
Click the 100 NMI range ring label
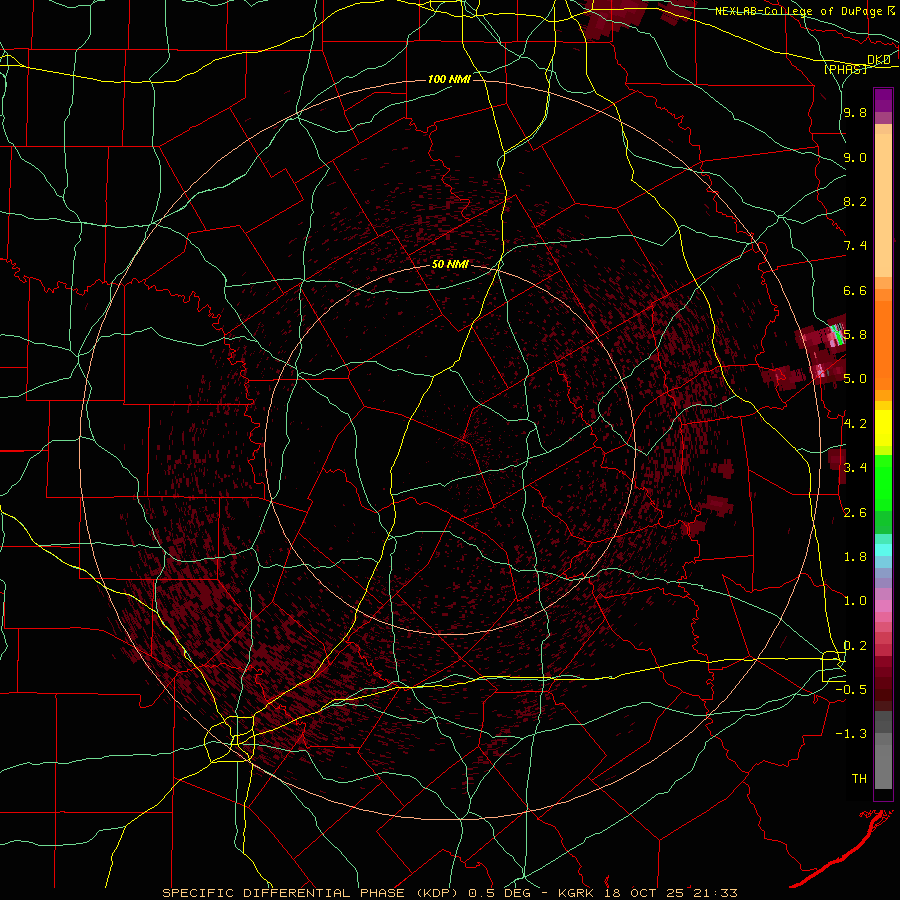pyautogui.click(x=449, y=79)
